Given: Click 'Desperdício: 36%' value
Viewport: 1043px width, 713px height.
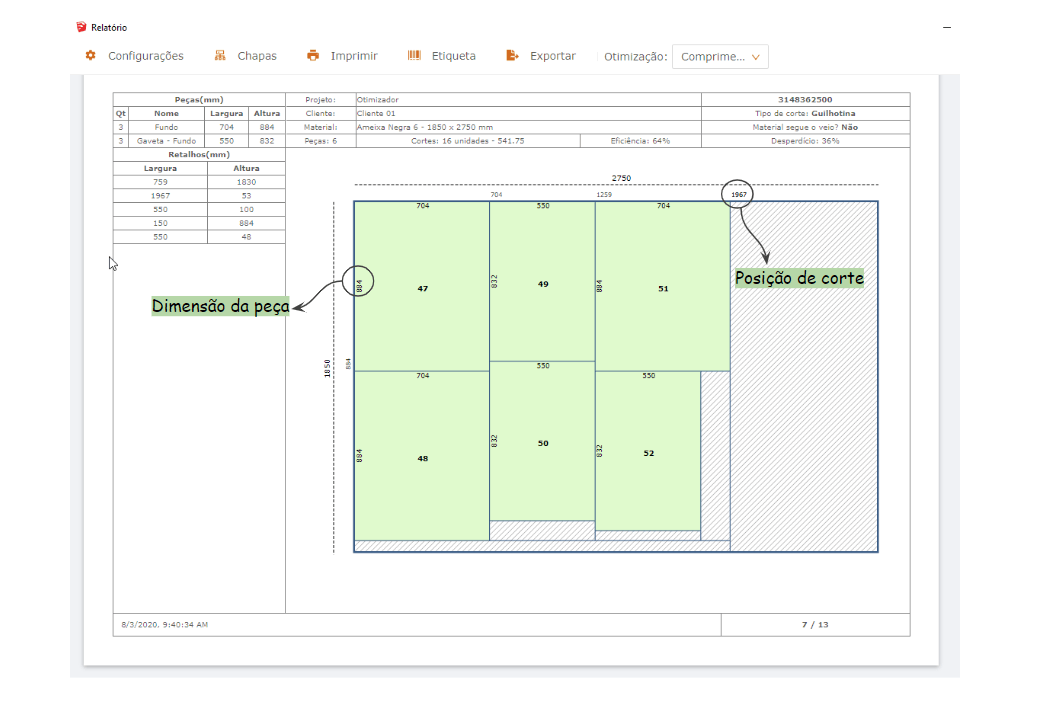Looking at the screenshot, I should (x=805, y=141).
